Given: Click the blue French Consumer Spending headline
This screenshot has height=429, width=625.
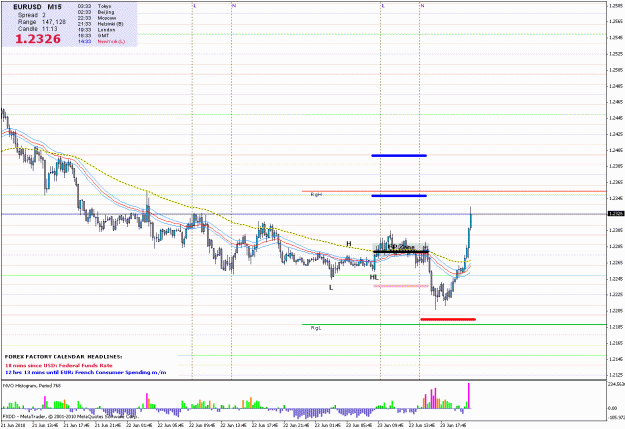Looking at the screenshot, I should pos(85,372).
